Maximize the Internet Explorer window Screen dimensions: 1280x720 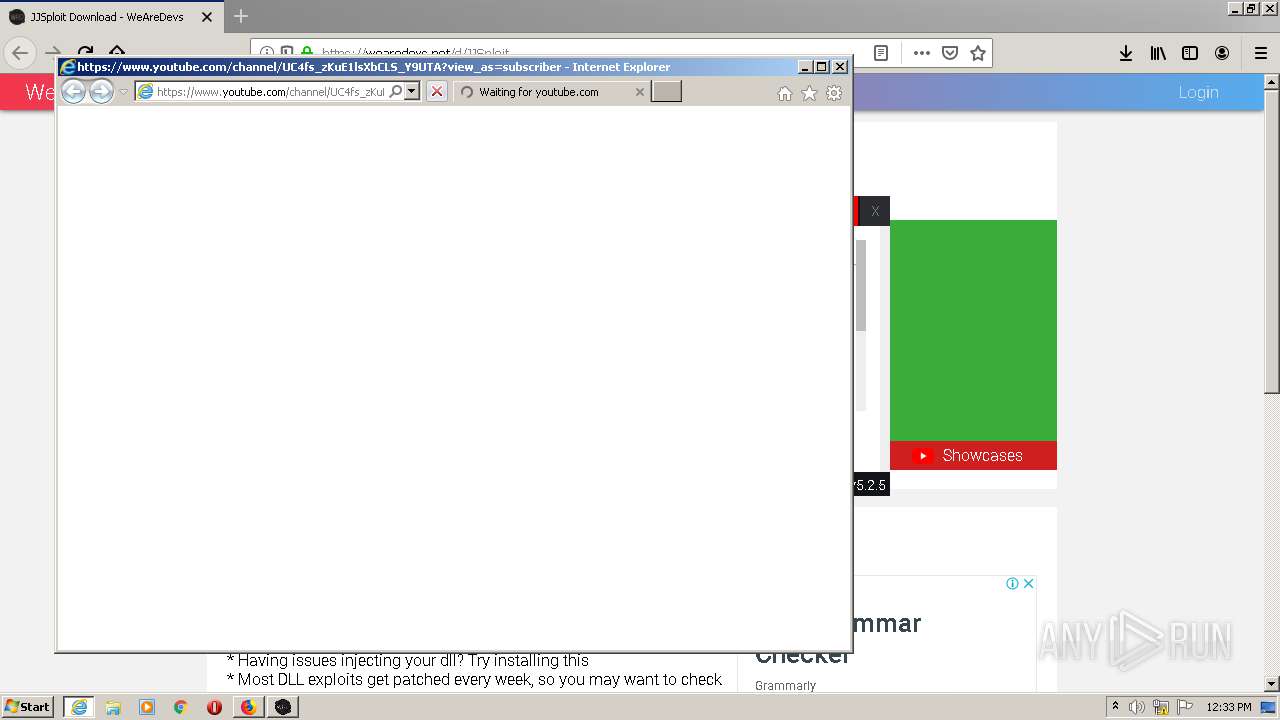(822, 67)
